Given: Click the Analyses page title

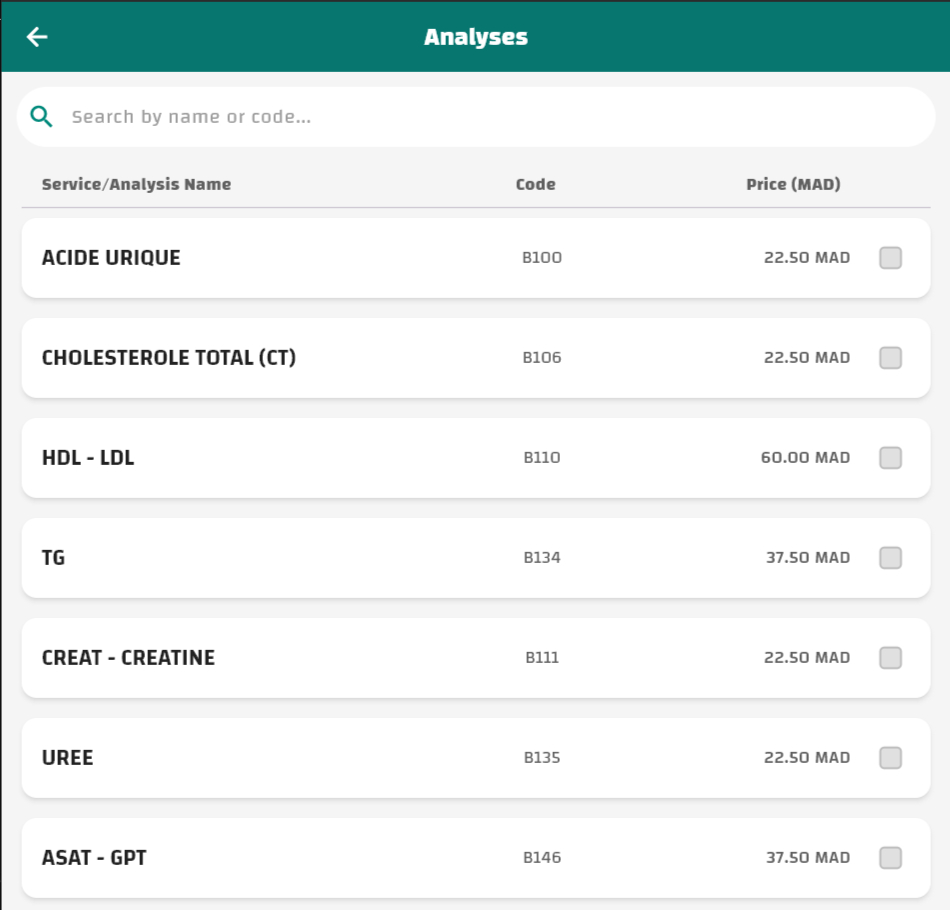Looking at the screenshot, I should [475, 37].
